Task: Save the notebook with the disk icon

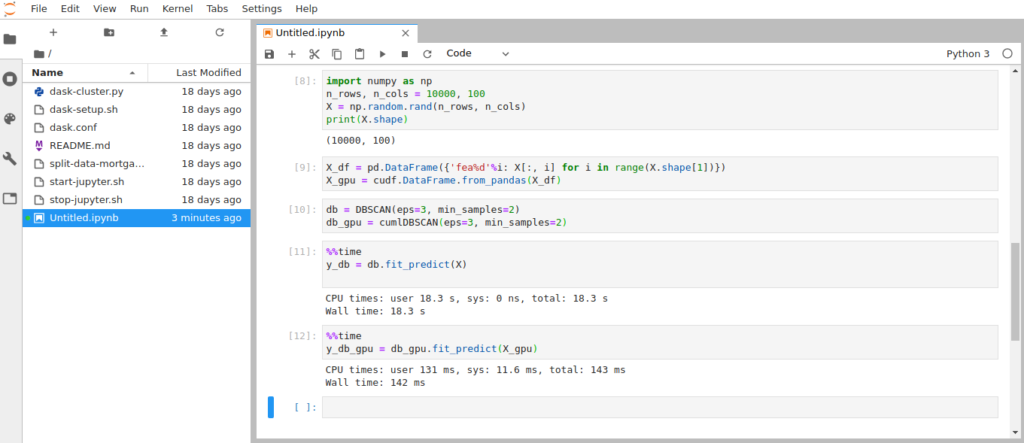Action: click(269, 54)
